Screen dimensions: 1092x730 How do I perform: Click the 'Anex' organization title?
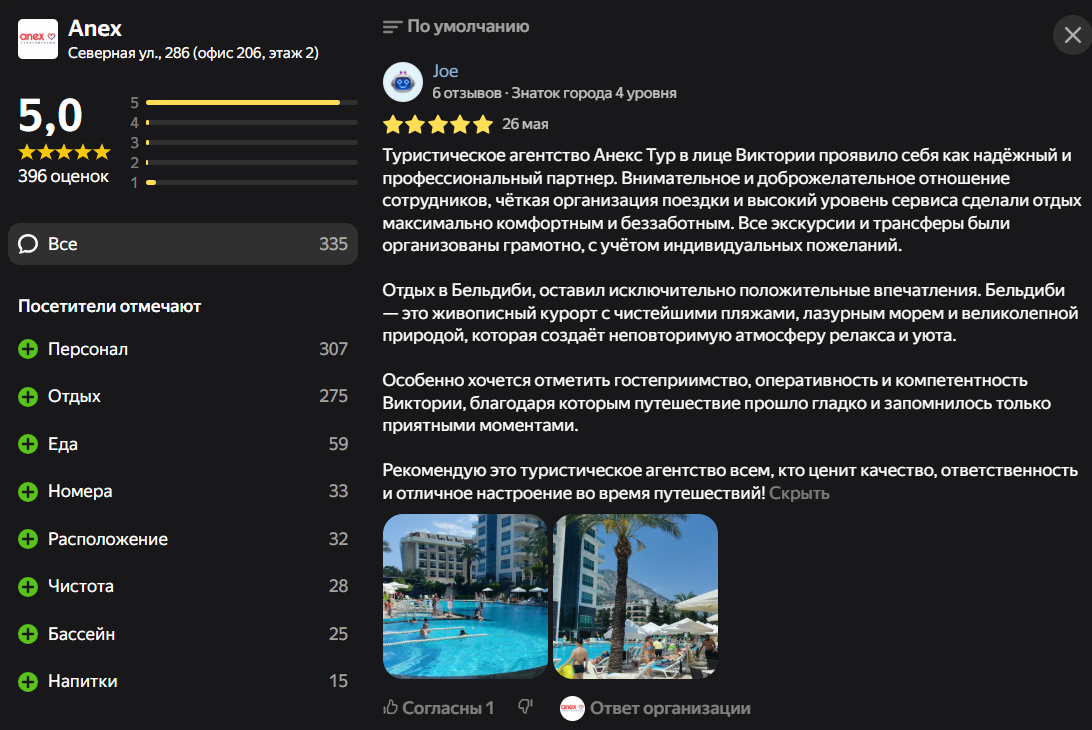click(95, 28)
